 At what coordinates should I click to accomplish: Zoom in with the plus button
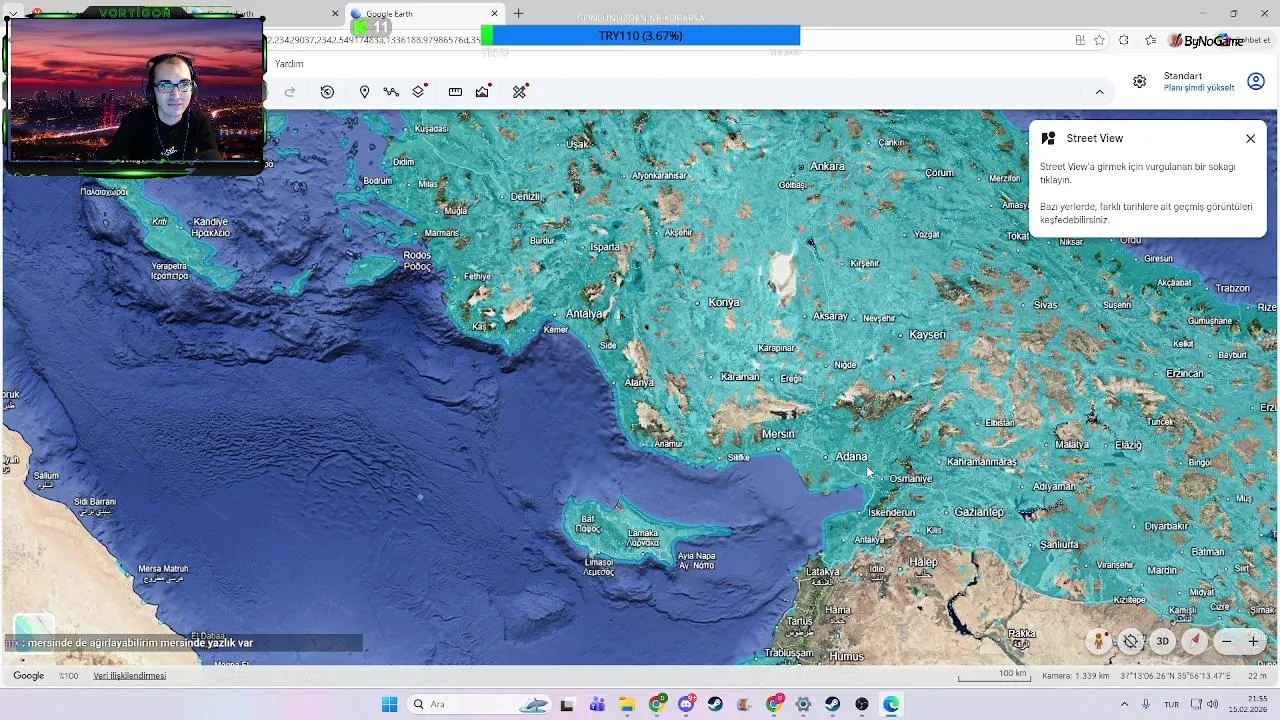pos(1253,641)
